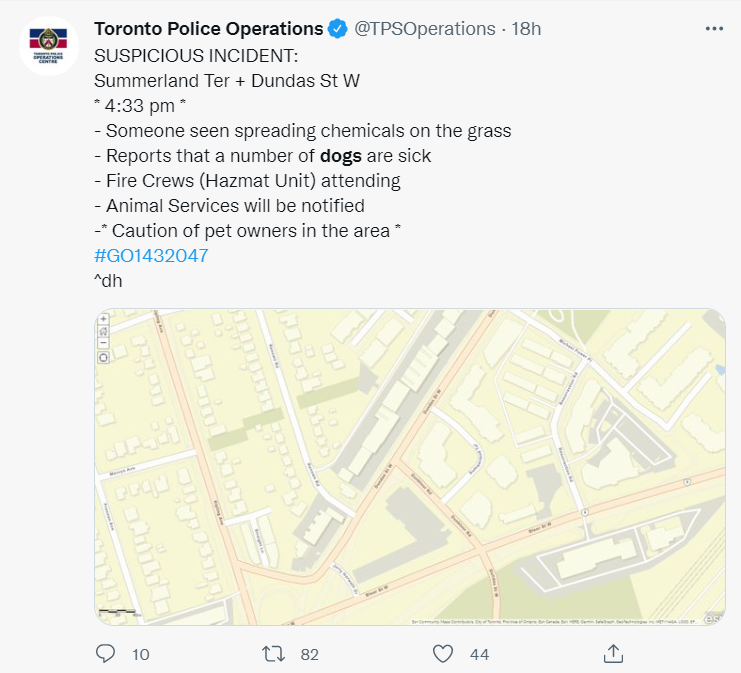The width and height of the screenshot is (741, 673).
Task: Click the like count of 44
Action: click(479, 654)
